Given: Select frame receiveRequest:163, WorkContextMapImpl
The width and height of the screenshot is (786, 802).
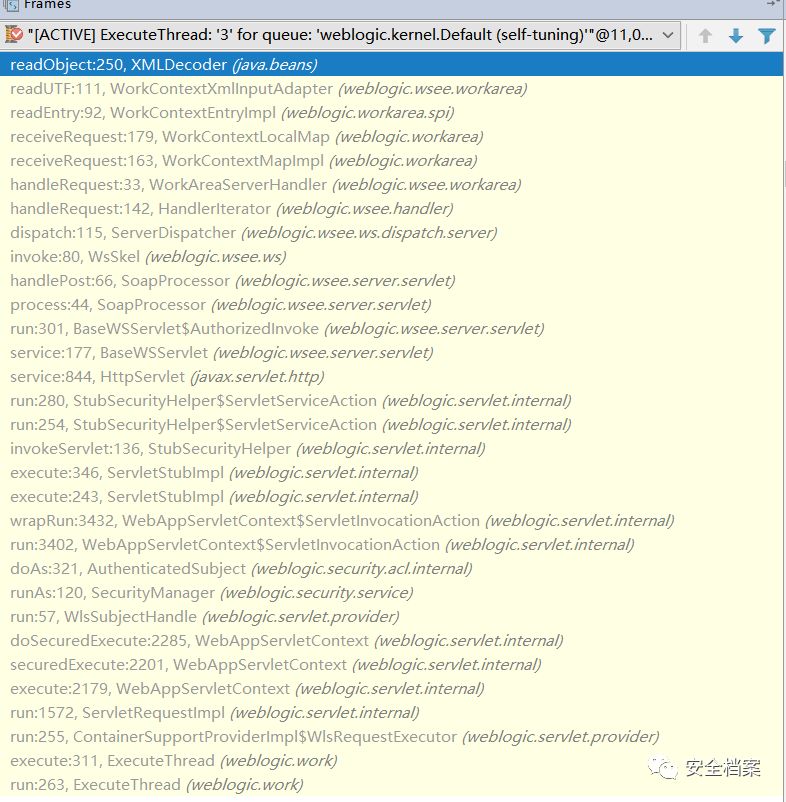Looking at the screenshot, I should (392, 161).
